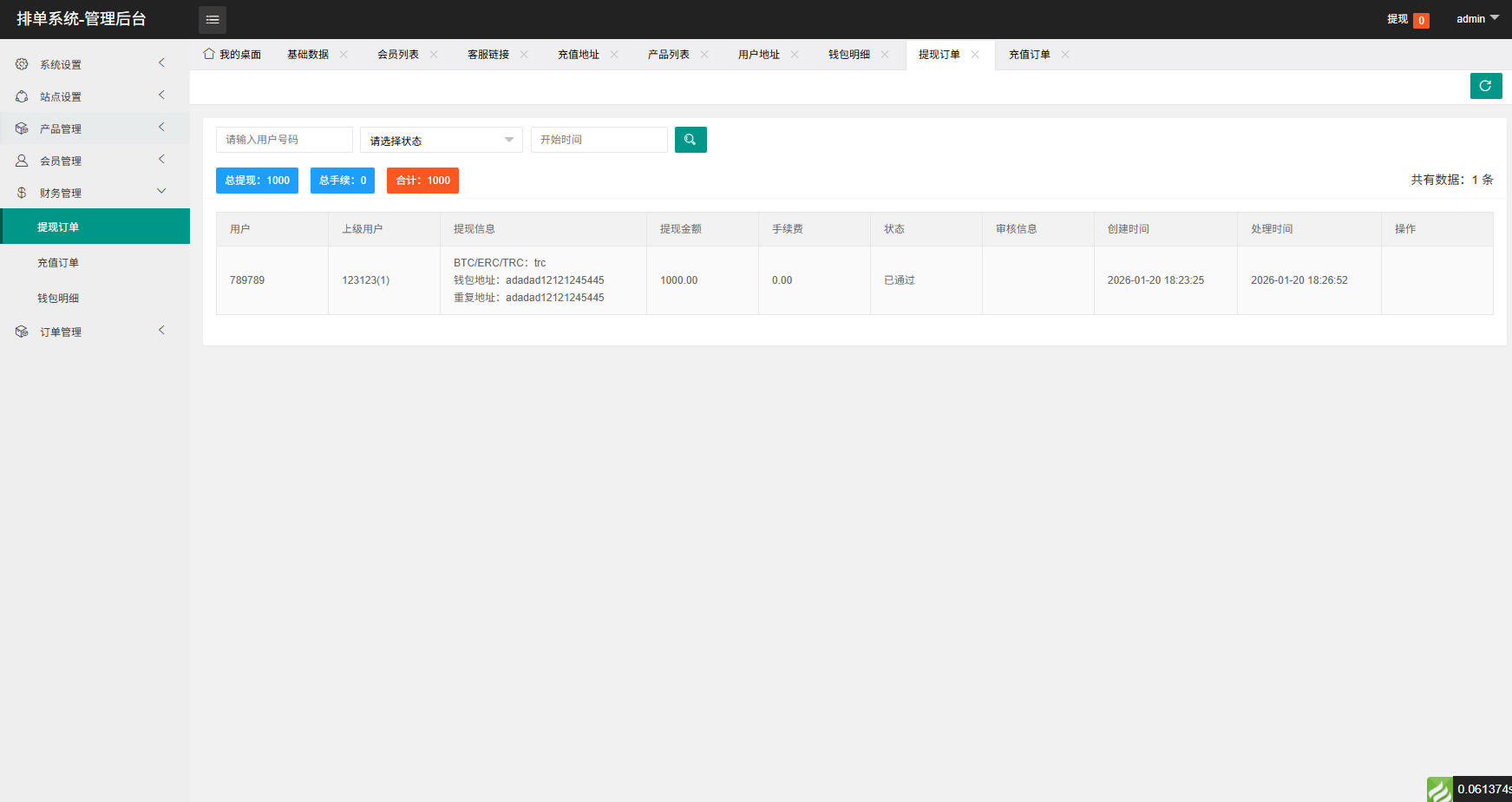
Task: Click the home icon on 我的桌面 tab
Action: point(209,54)
